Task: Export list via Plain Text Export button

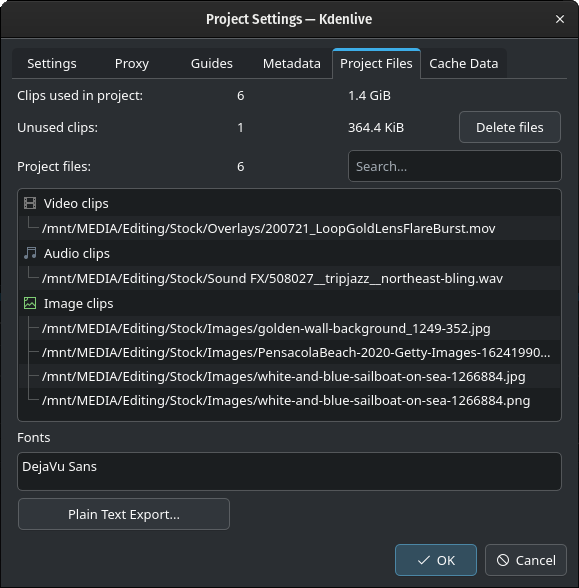Action: click(124, 514)
